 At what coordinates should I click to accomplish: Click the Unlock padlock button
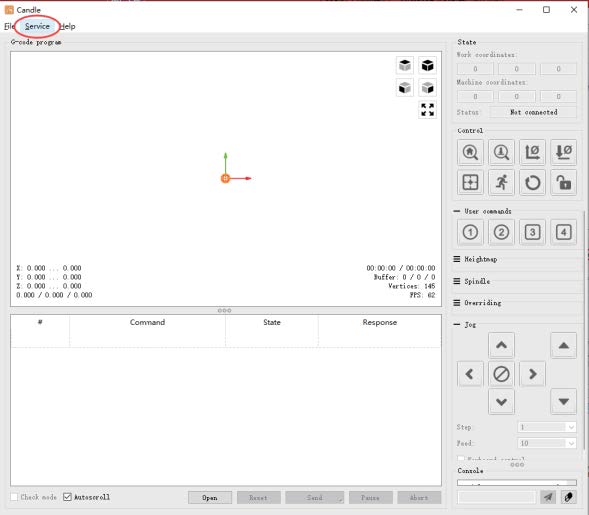pyautogui.click(x=563, y=183)
